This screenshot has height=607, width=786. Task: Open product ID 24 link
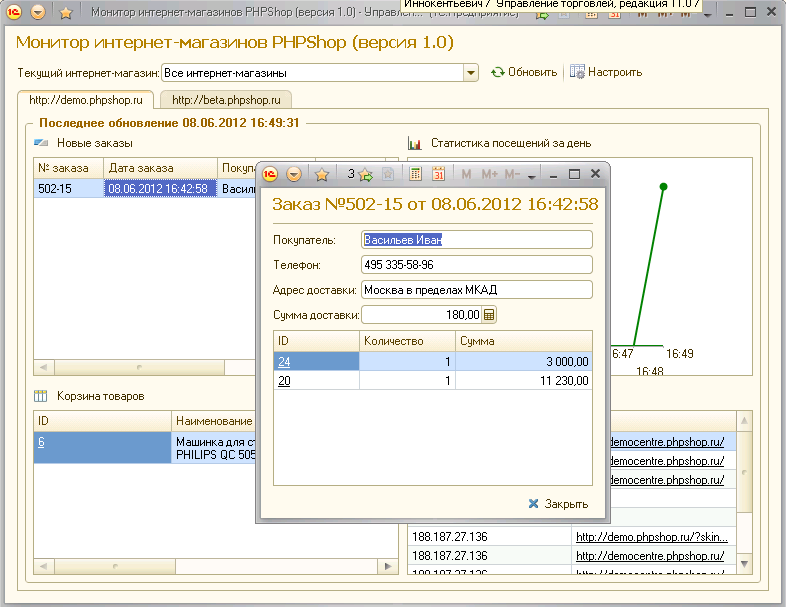pos(284,361)
